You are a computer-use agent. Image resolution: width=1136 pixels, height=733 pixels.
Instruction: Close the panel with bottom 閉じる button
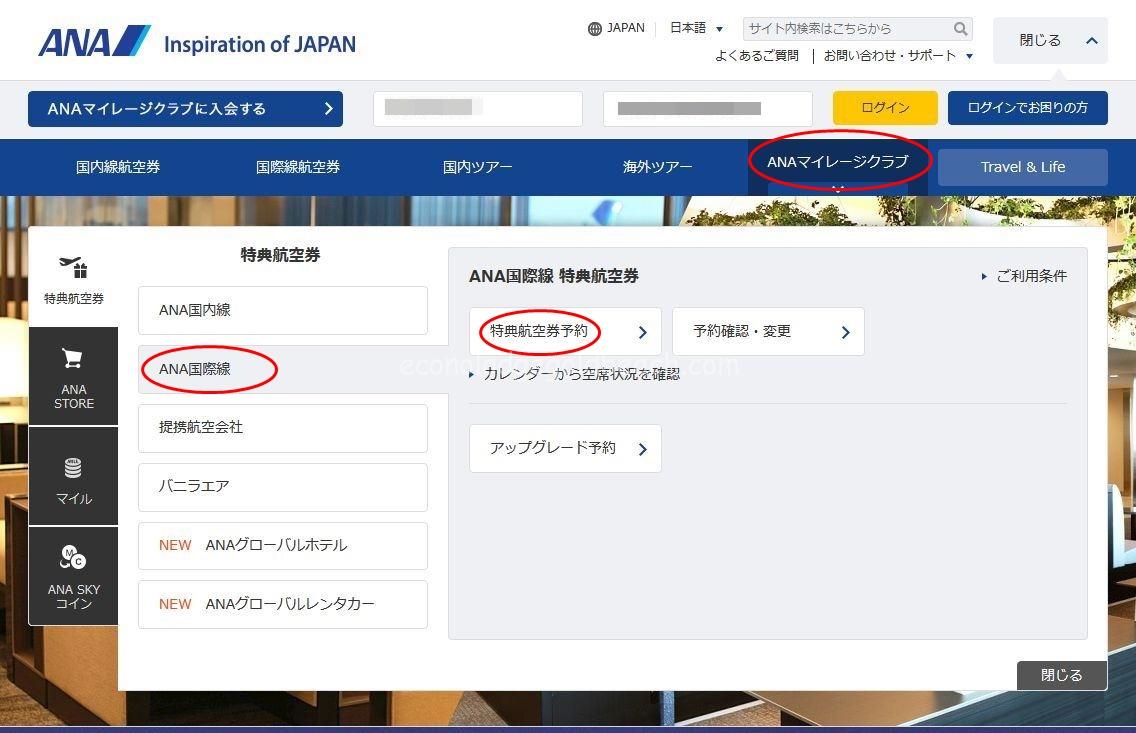coord(1061,675)
